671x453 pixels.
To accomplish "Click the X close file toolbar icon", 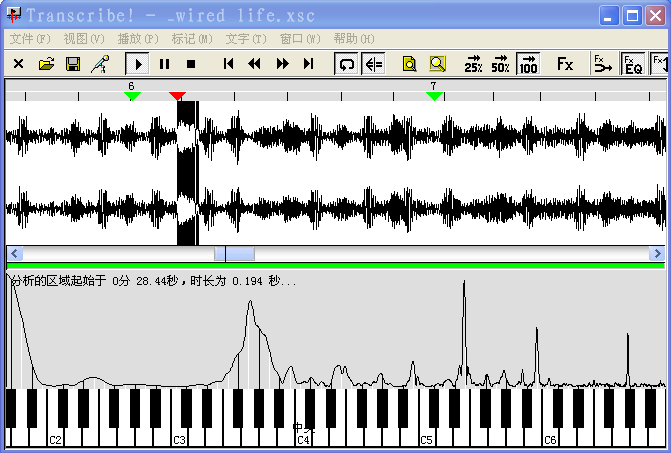I will coord(18,64).
